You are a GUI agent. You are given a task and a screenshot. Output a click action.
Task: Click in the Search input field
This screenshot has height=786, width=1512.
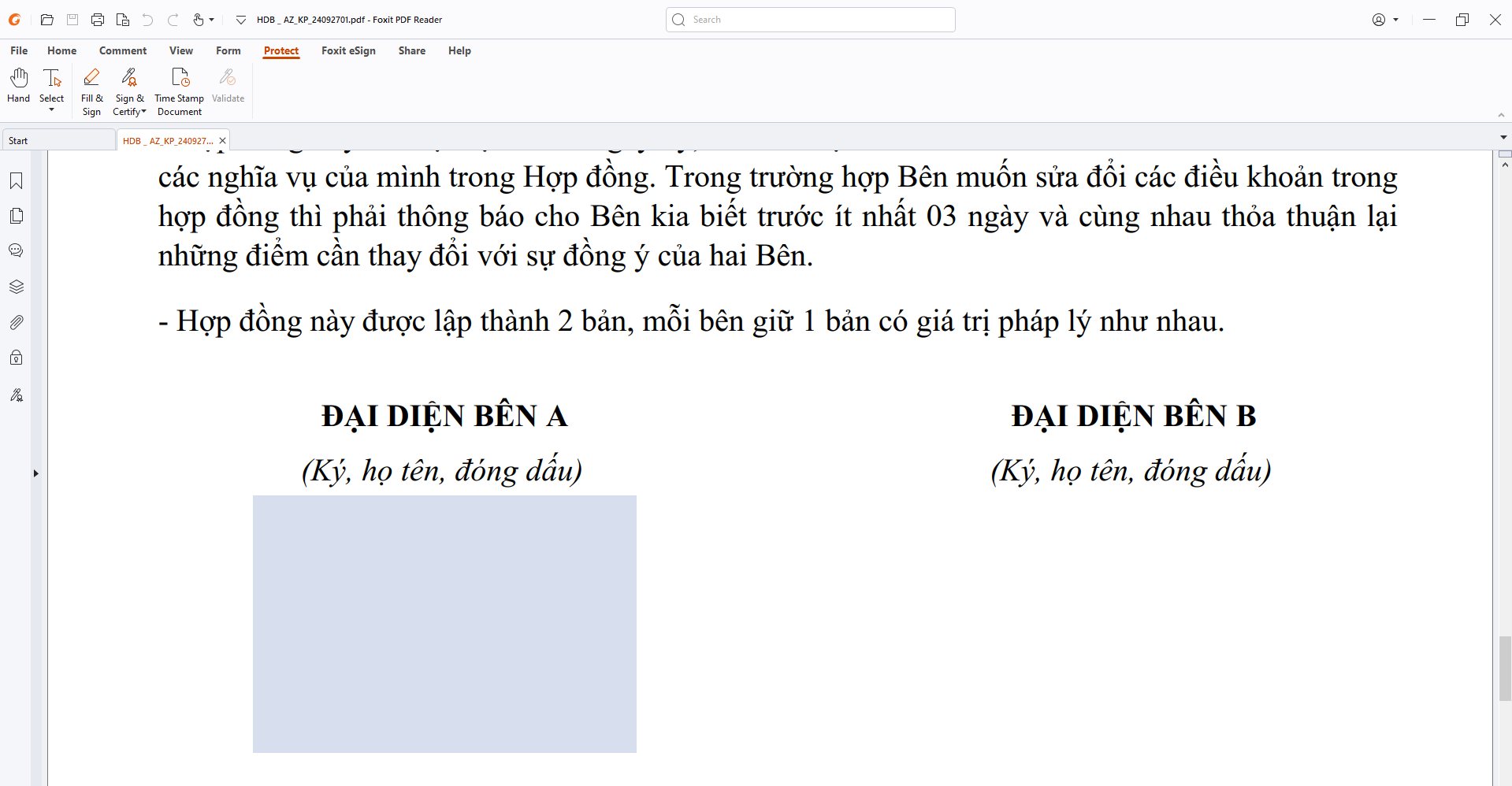pyautogui.click(x=819, y=20)
